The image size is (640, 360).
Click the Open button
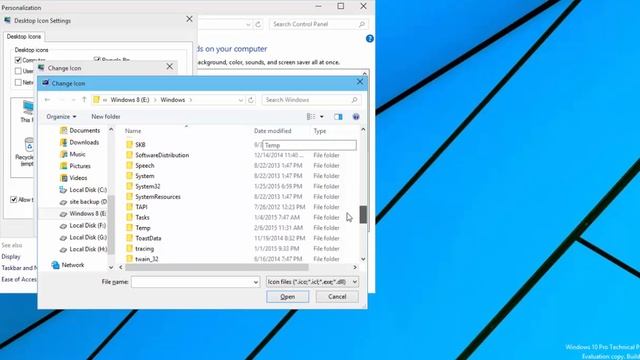point(287,297)
